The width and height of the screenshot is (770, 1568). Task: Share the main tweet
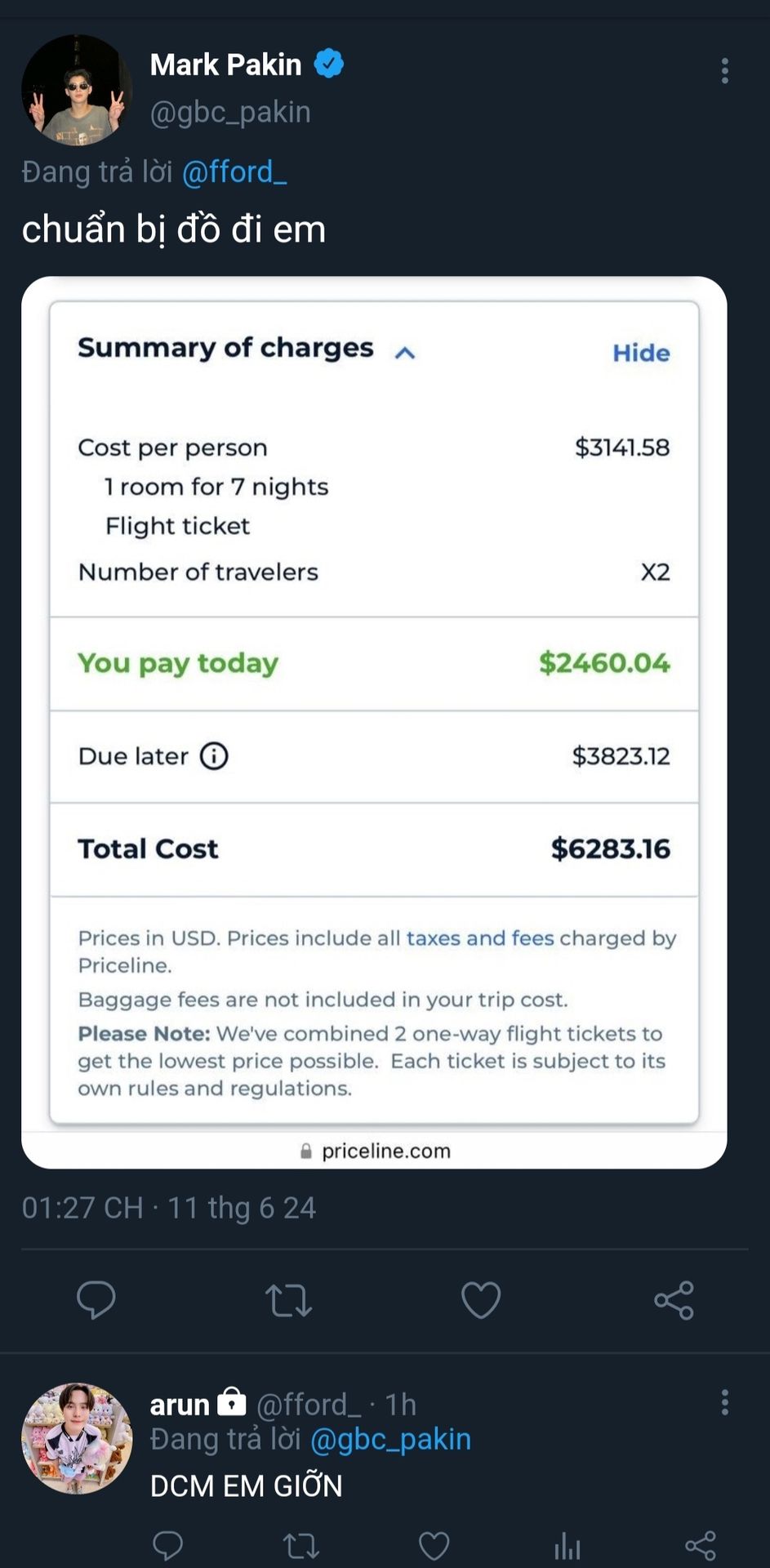tap(674, 1299)
